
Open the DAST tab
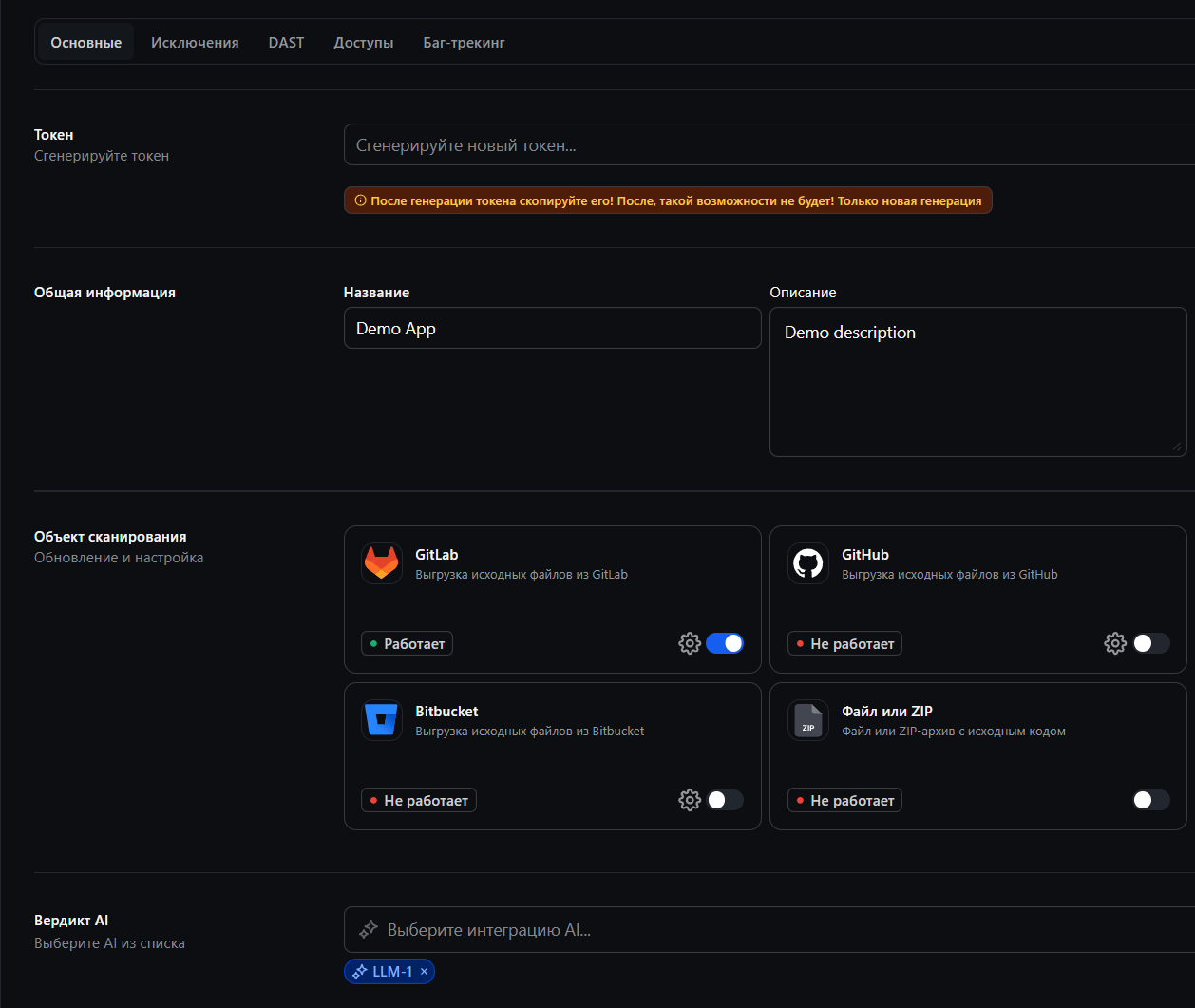(x=286, y=43)
